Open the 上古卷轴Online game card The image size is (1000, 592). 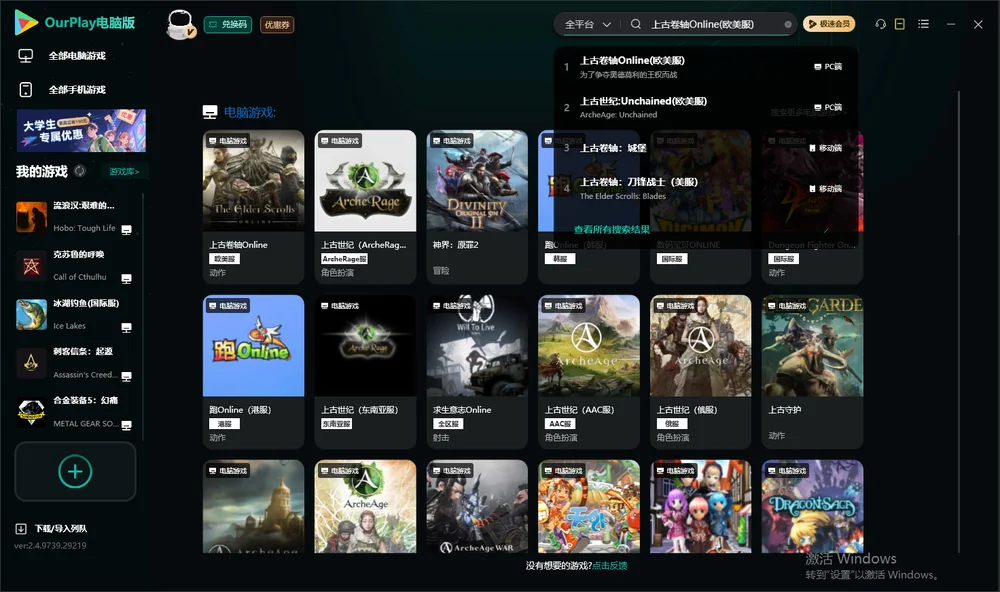[253, 206]
